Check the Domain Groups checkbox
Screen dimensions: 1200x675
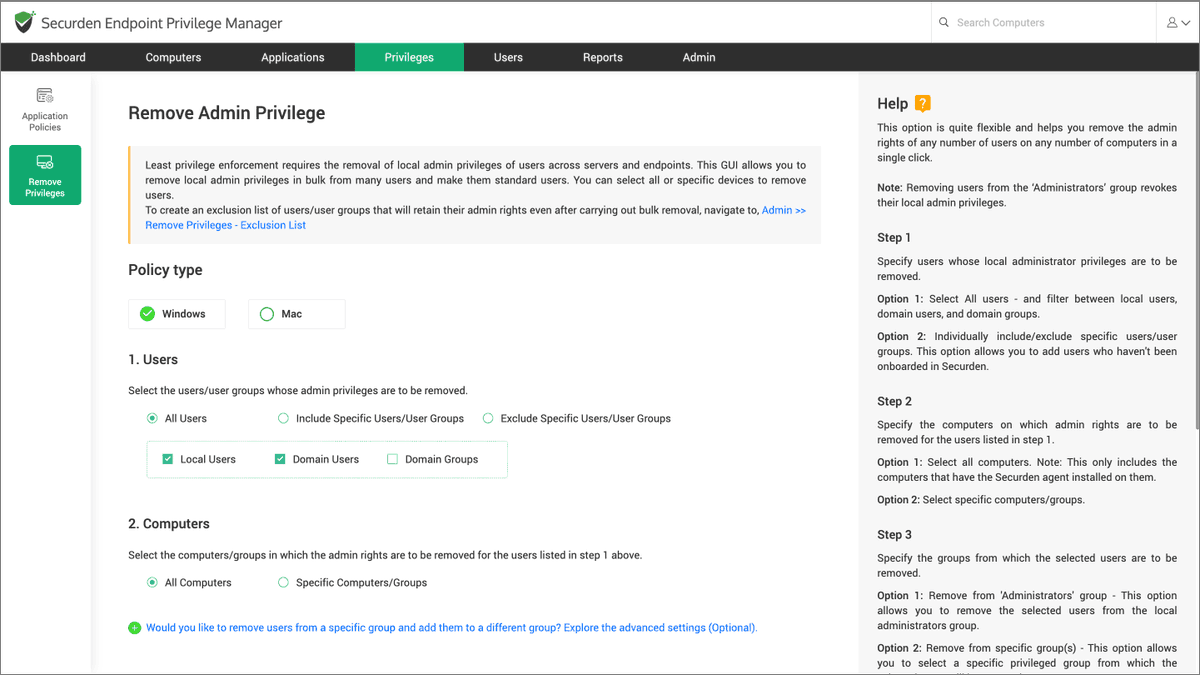point(392,459)
